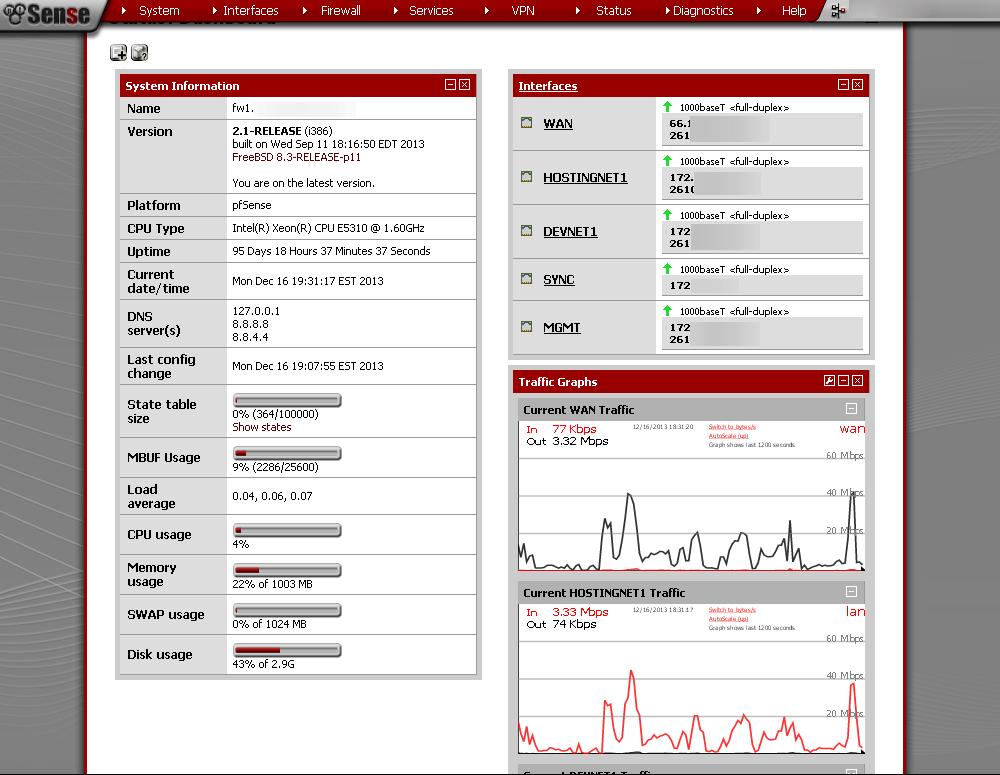The height and width of the screenshot is (775, 1000).
Task: Click the status icon beside SYNC interface
Action: 526,279
